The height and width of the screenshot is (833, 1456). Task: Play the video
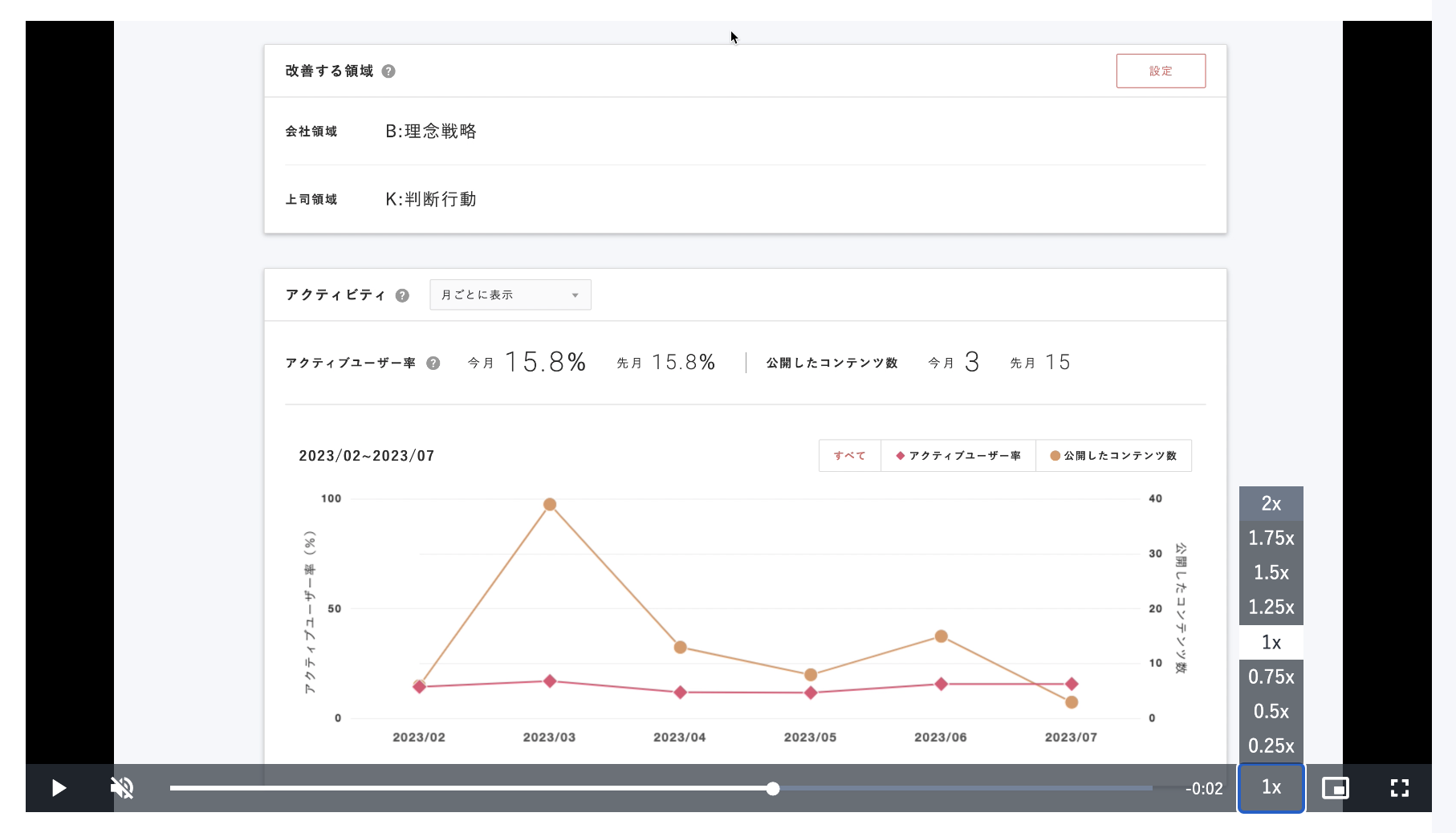click(x=59, y=788)
